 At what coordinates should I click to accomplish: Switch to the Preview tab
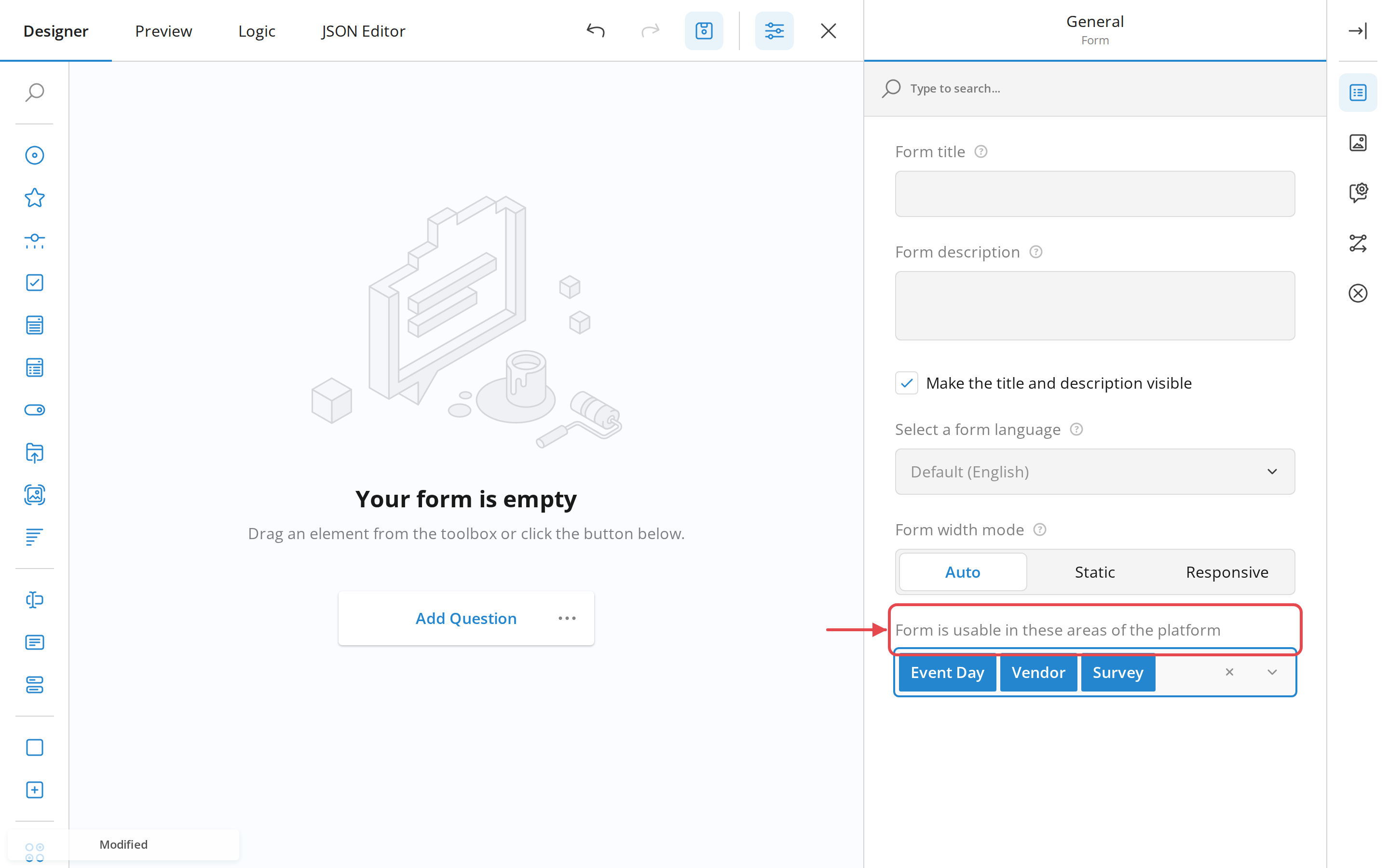[163, 31]
